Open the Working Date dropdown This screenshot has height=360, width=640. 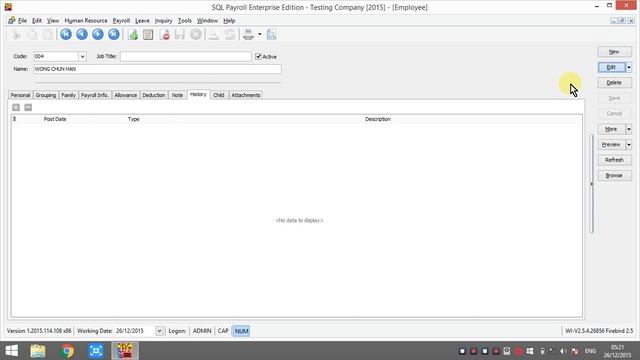pos(159,331)
